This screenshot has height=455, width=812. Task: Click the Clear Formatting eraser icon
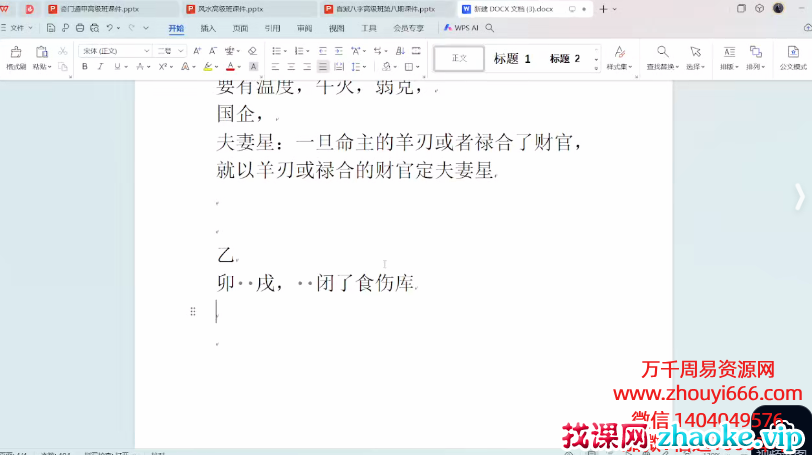tap(252, 50)
